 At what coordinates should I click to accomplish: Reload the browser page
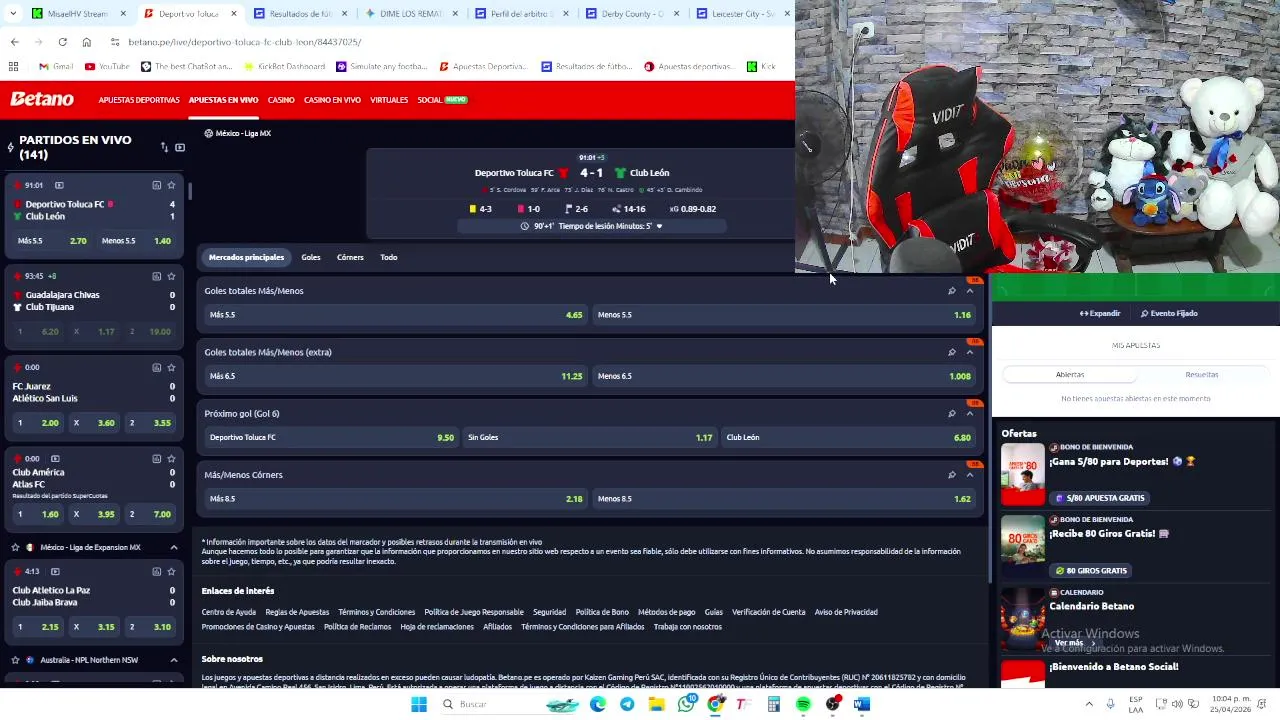tap(62, 42)
